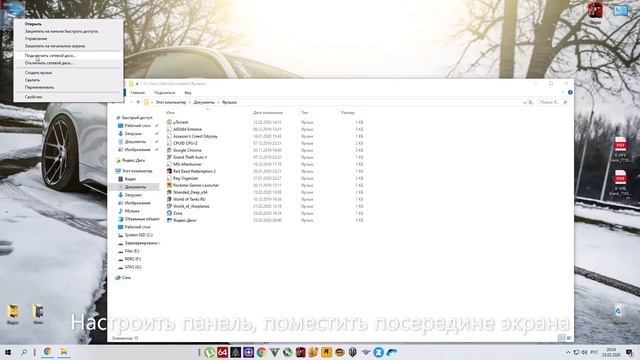This screenshot has height=360, width=640.
Task: Open taskbar search magnifier
Action: (24, 352)
